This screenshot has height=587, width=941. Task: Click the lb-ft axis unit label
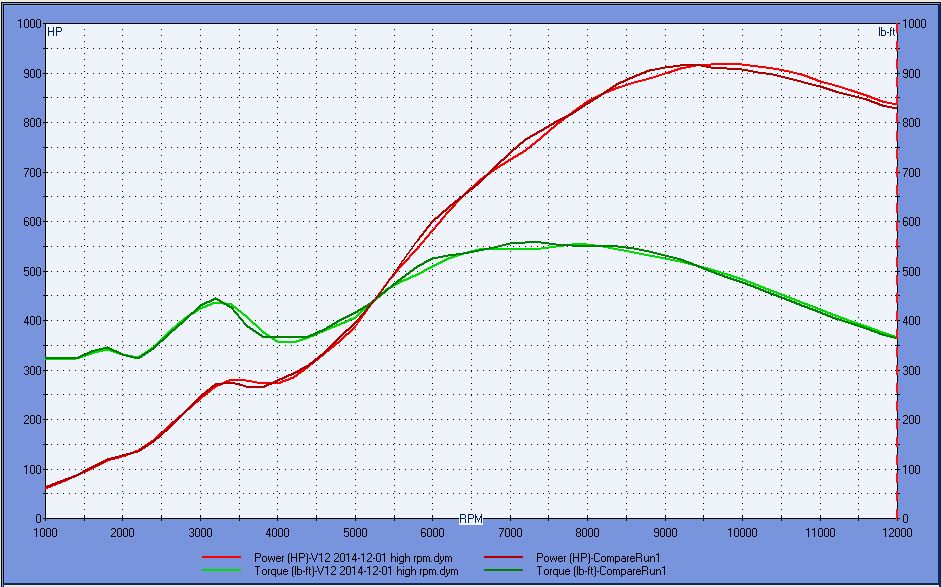click(x=886, y=32)
